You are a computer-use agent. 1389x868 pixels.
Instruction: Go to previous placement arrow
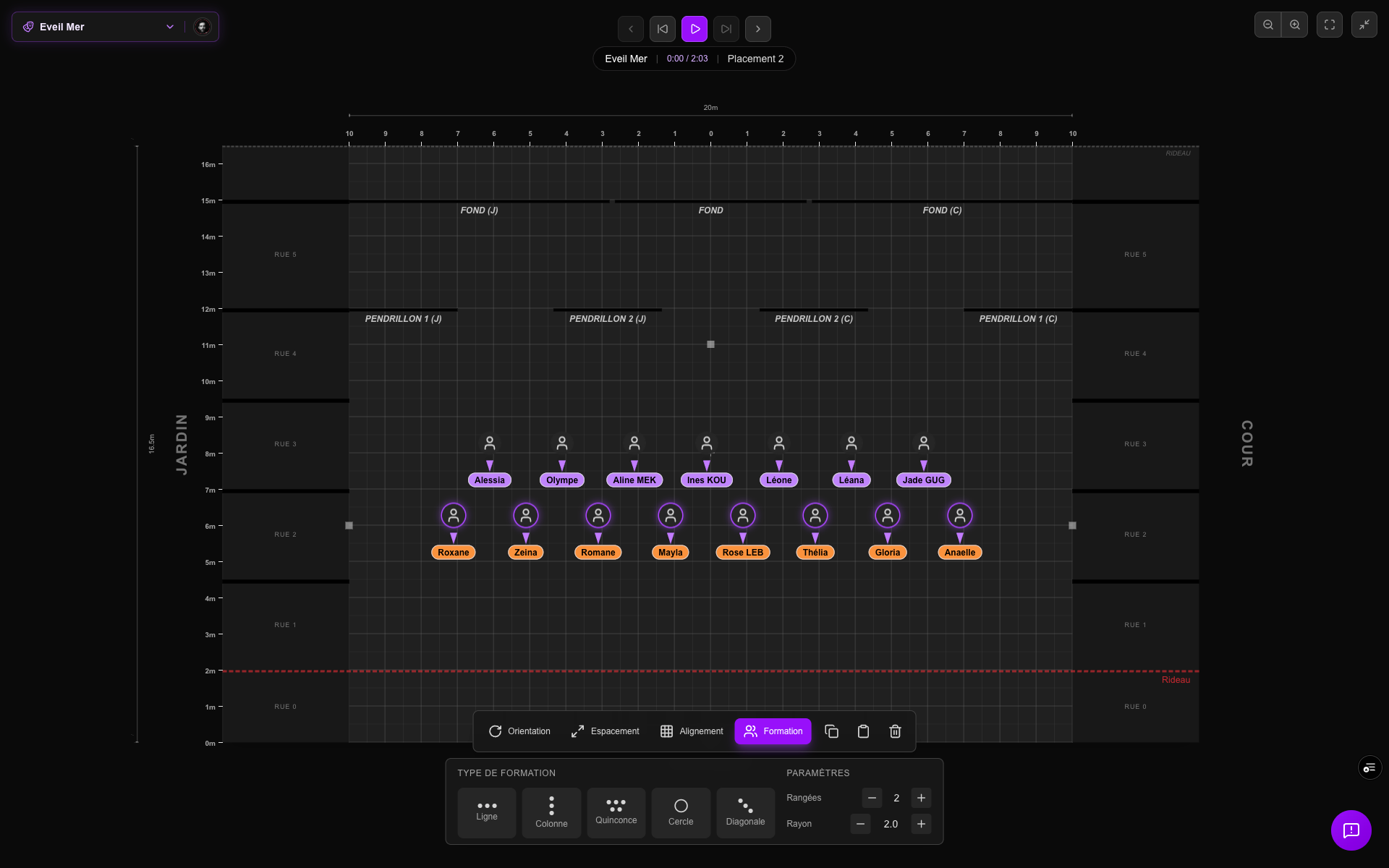point(630,29)
